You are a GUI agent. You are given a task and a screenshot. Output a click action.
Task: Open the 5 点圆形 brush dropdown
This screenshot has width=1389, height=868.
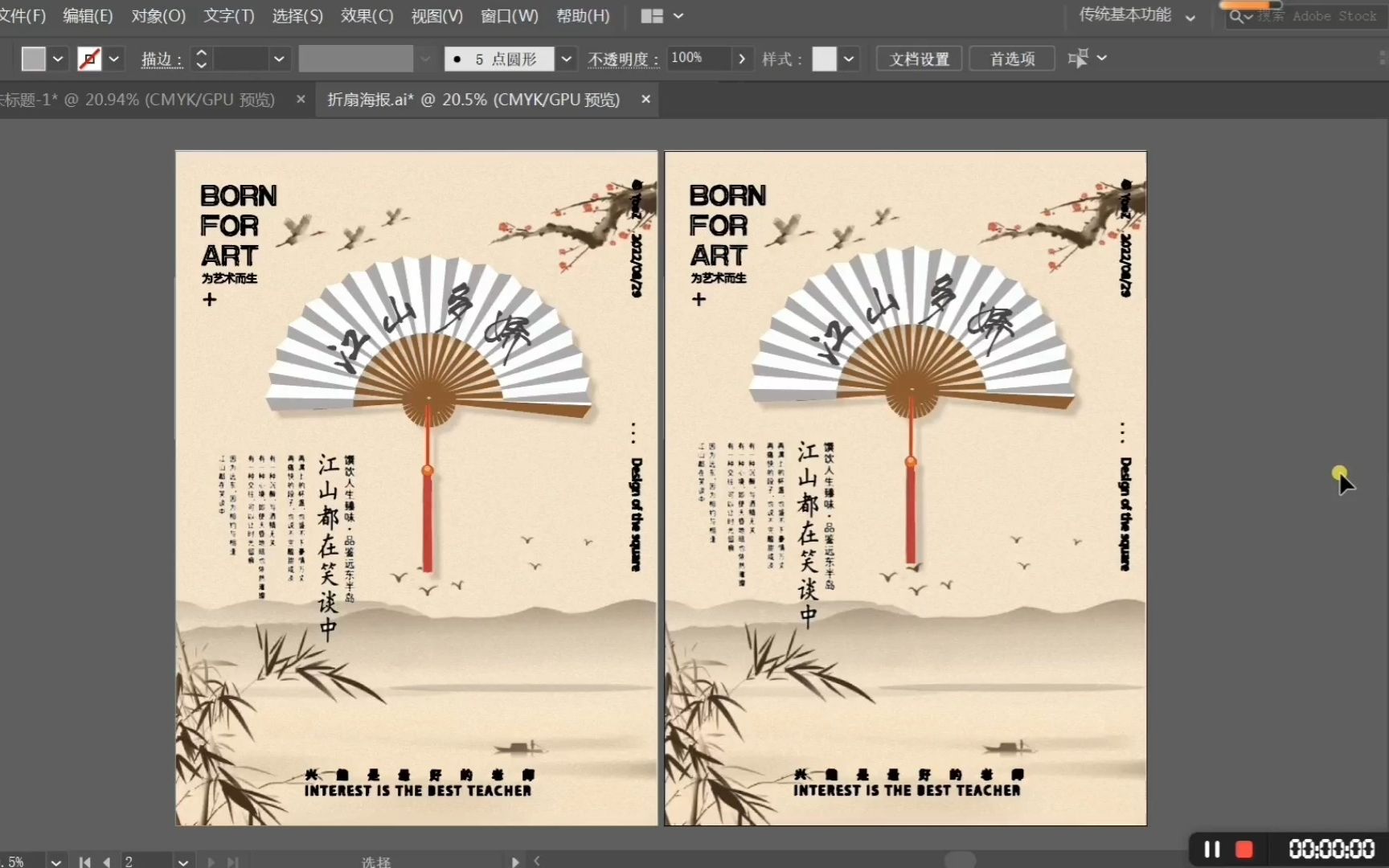(x=567, y=59)
